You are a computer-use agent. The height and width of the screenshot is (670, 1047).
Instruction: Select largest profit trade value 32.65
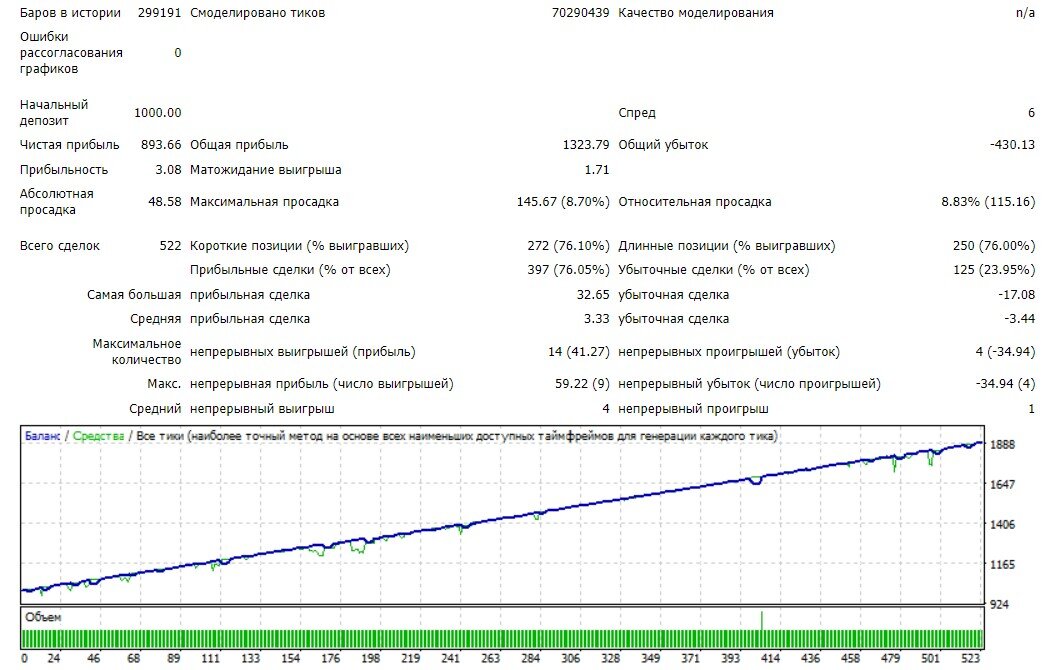point(593,295)
